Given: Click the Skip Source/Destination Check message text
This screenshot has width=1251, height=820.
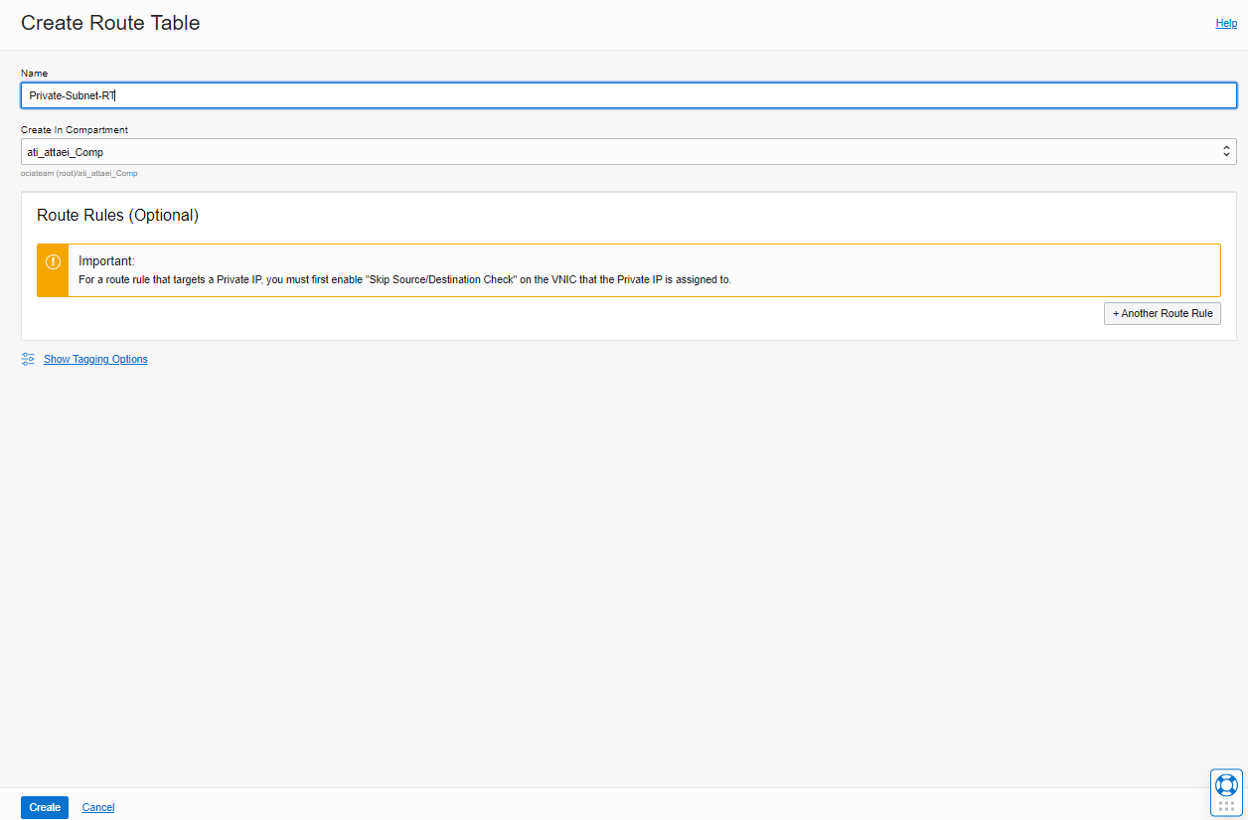Looking at the screenshot, I should tap(405, 280).
